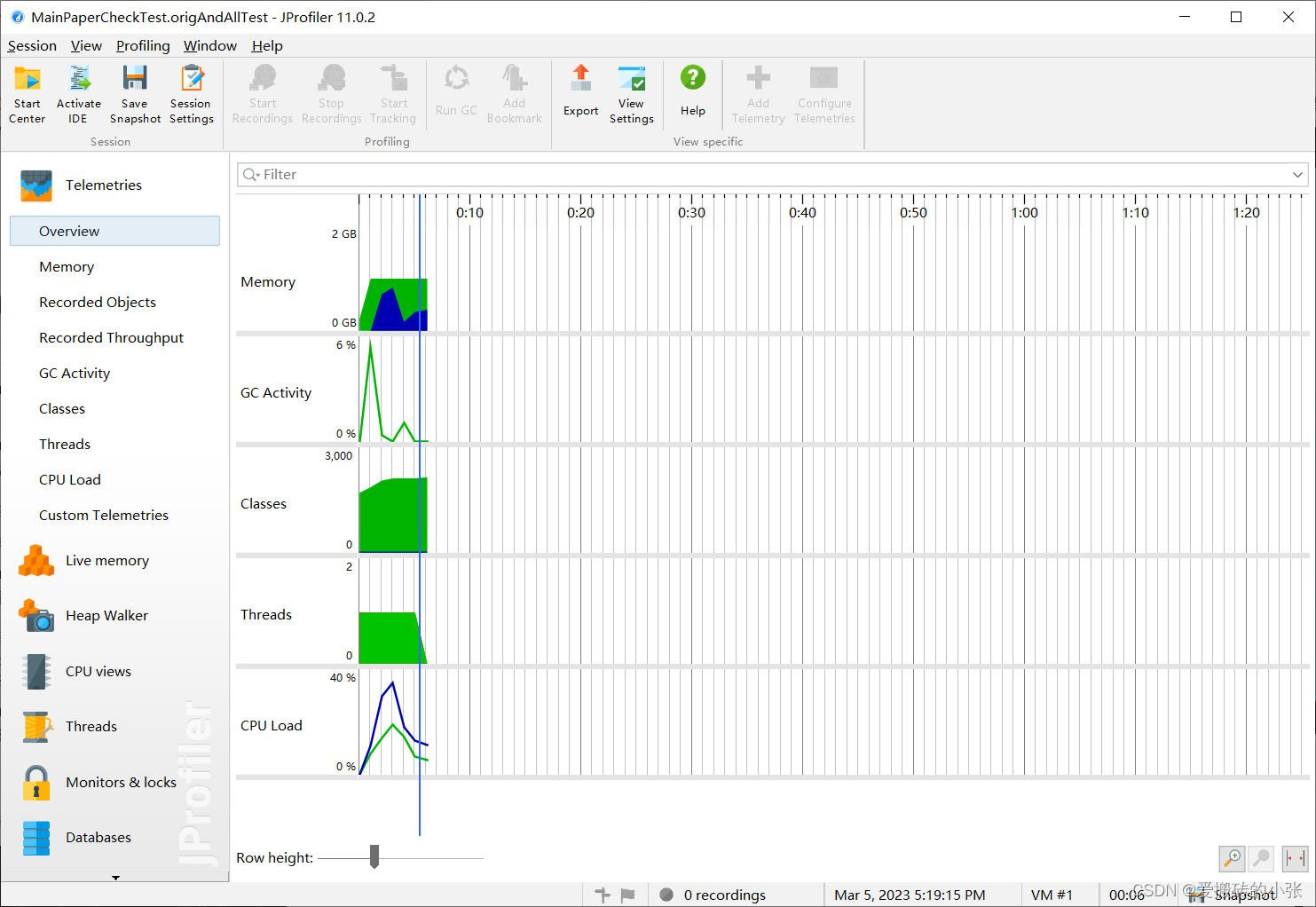Select Recorded Objects view
Image resolution: width=1316 pixels, height=907 pixels.
[98, 303]
